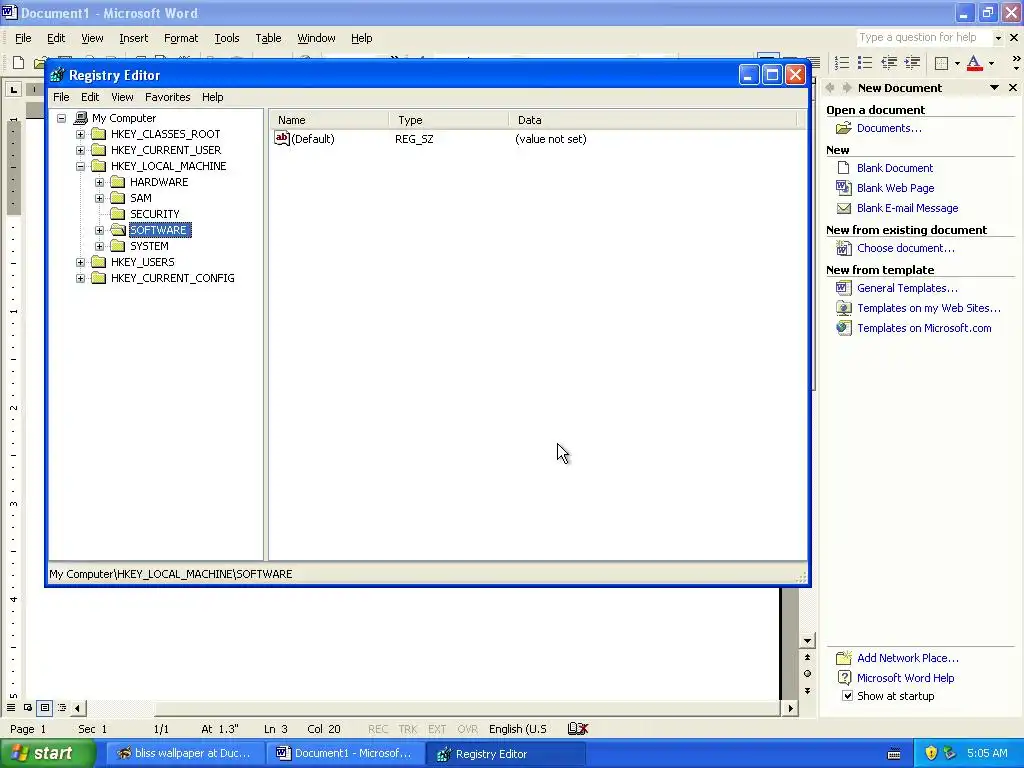Click bulleted list icon in Word toolbar
The height and width of the screenshot is (768, 1024).
pyautogui.click(x=865, y=63)
